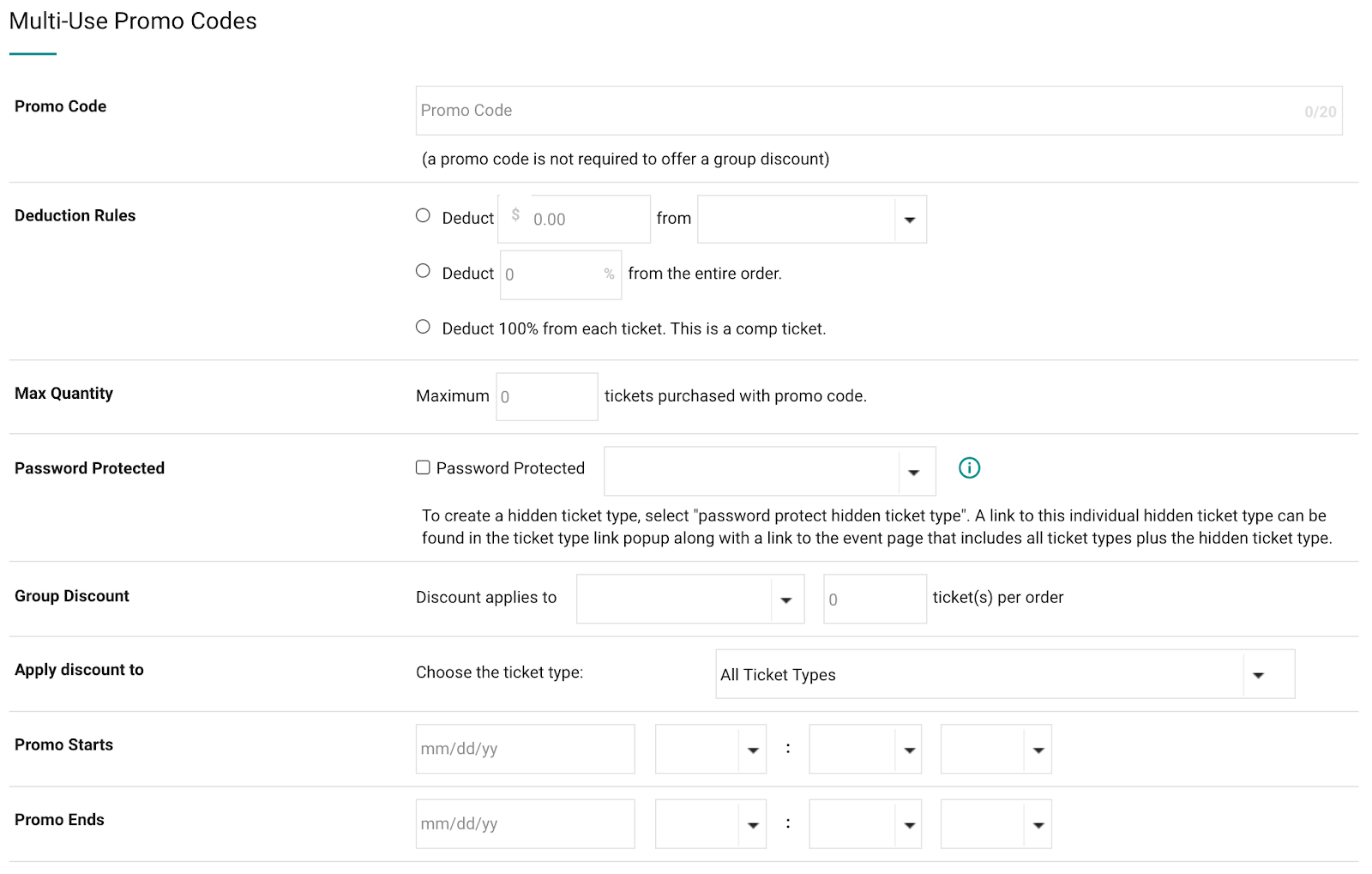Viewport: 1372px width, 874px height.
Task: Select the percentage off entire order option
Action: (x=422, y=271)
